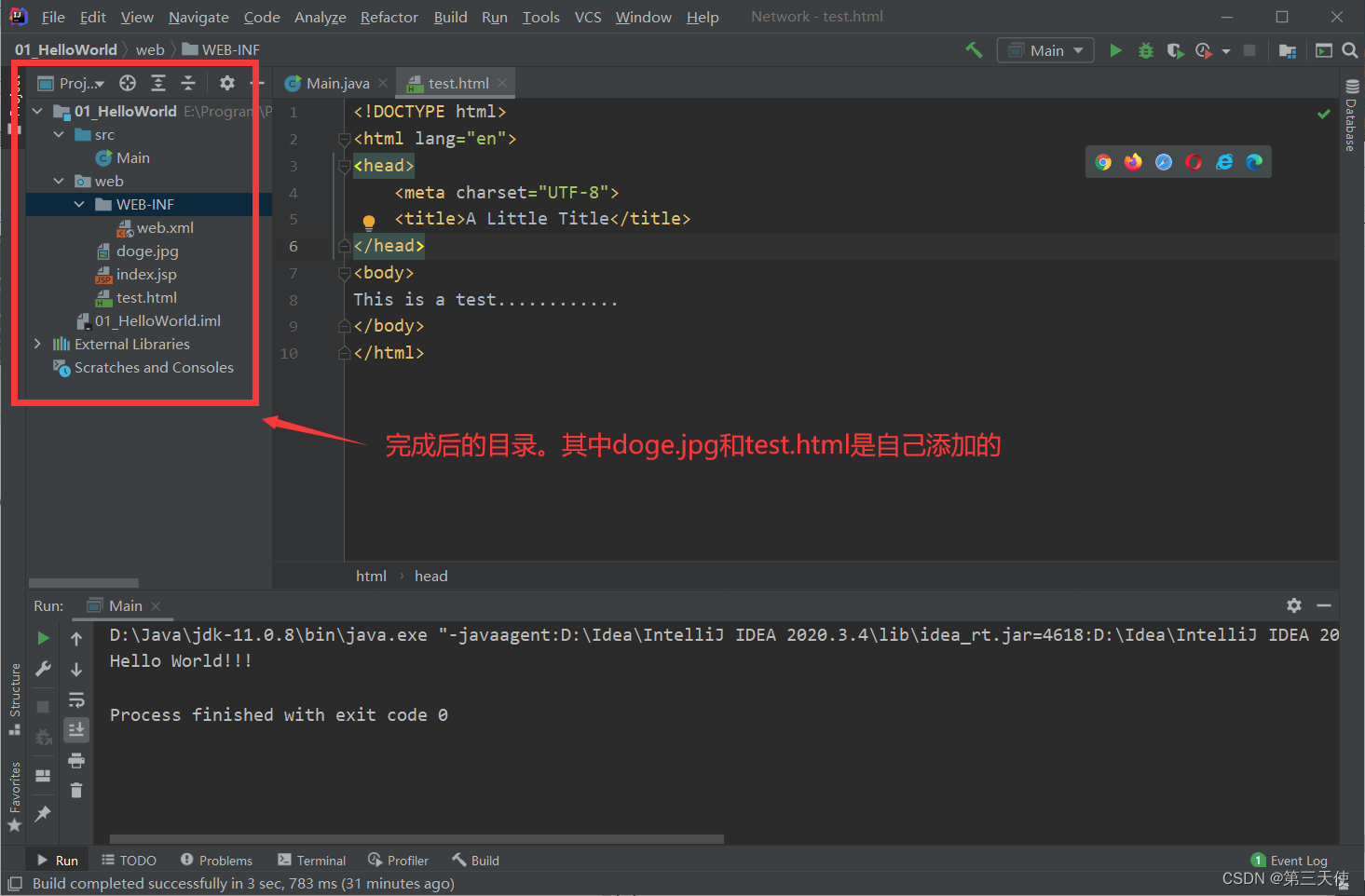Screen dimensions: 1365x896
Task: Expand the External Libraries node
Action: (37, 344)
